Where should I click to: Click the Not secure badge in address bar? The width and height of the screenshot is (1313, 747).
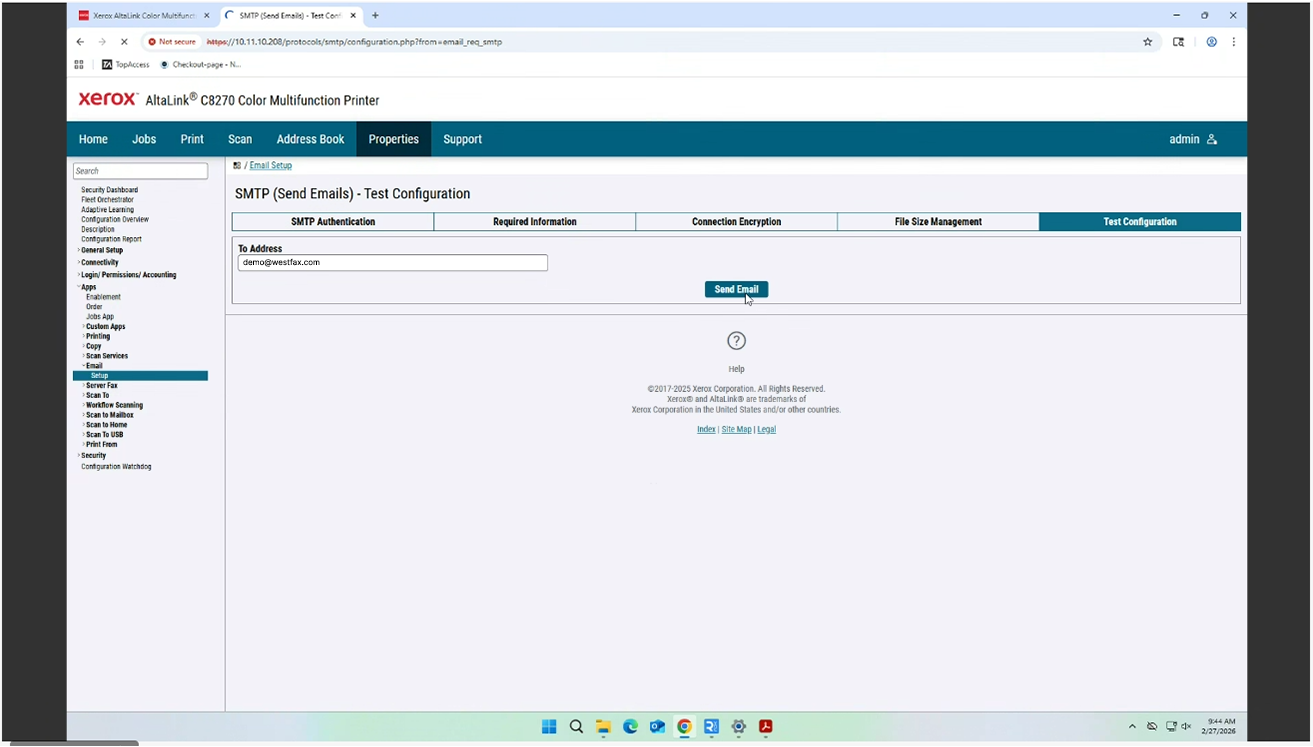(172, 42)
